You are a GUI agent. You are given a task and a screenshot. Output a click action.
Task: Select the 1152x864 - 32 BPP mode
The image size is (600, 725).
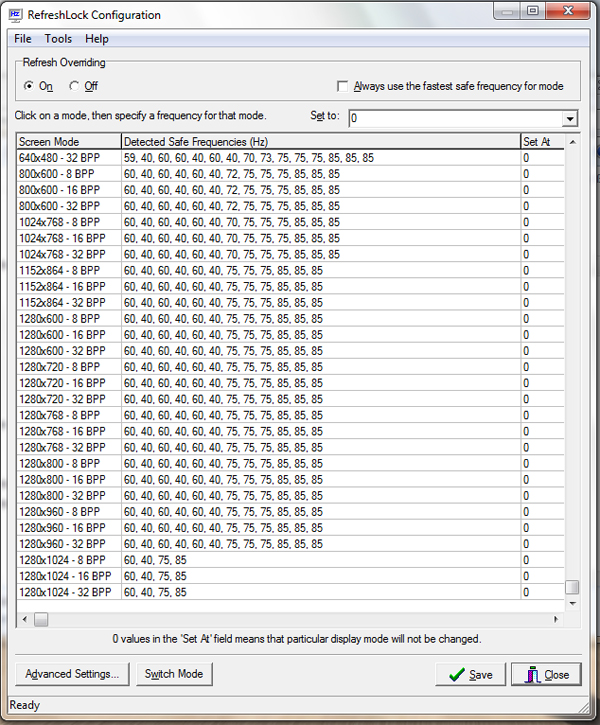pos(290,302)
